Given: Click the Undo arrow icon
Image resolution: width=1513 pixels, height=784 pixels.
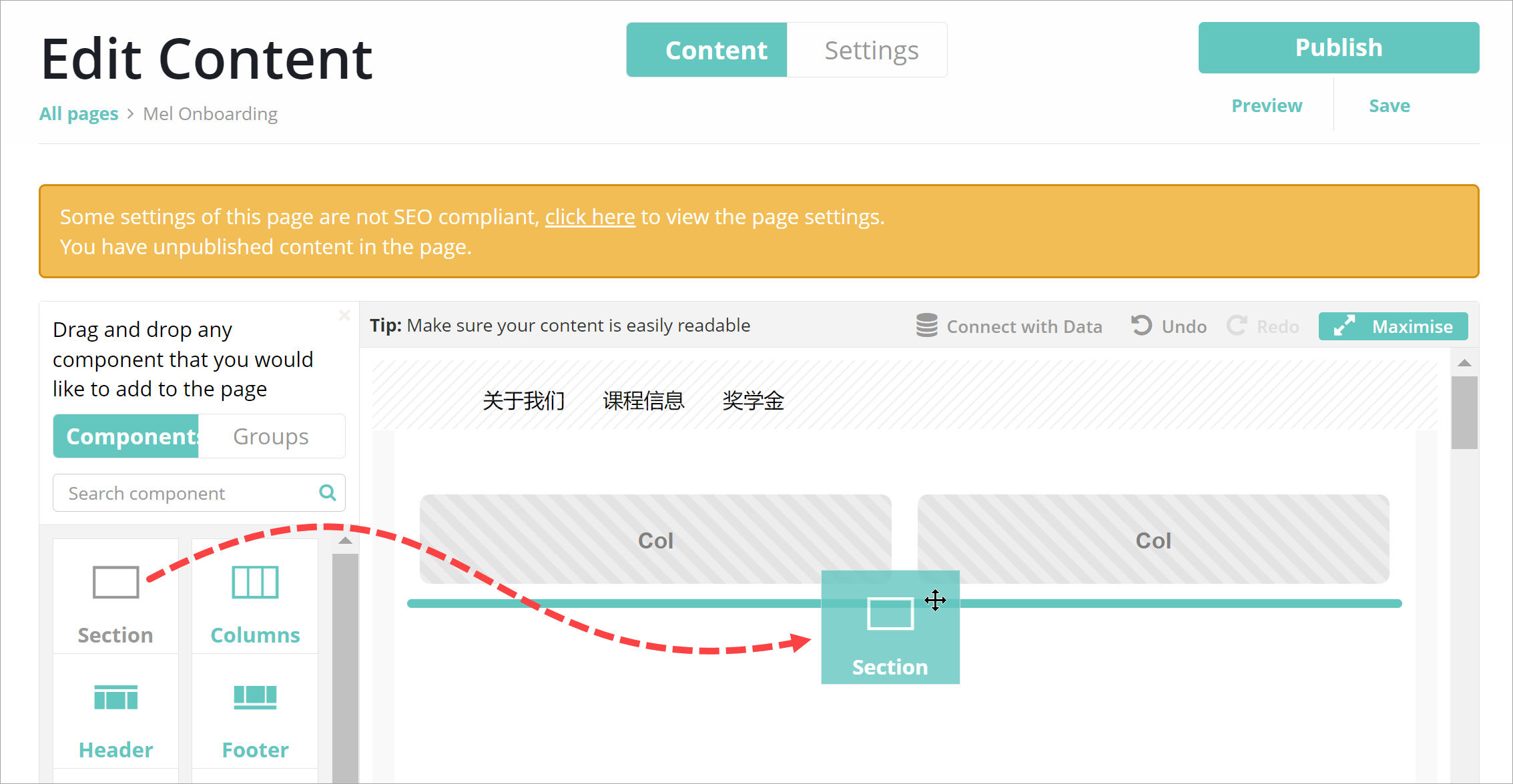Looking at the screenshot, I should pos(1141,326).
